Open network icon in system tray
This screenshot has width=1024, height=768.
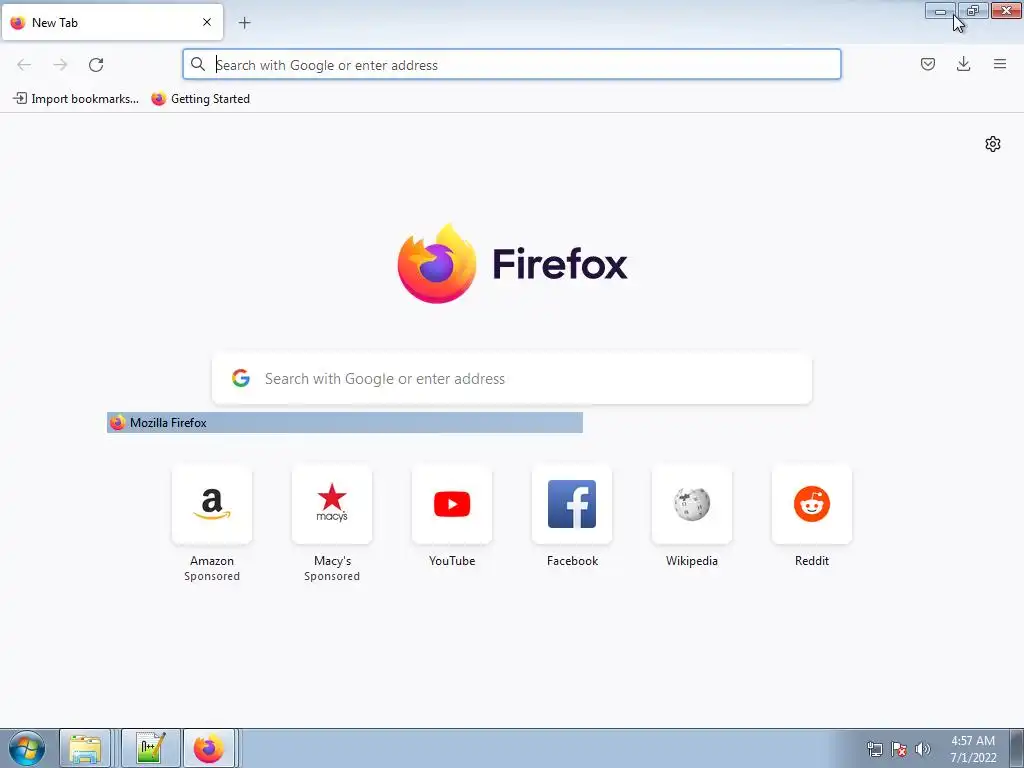(x=874, y=749)
